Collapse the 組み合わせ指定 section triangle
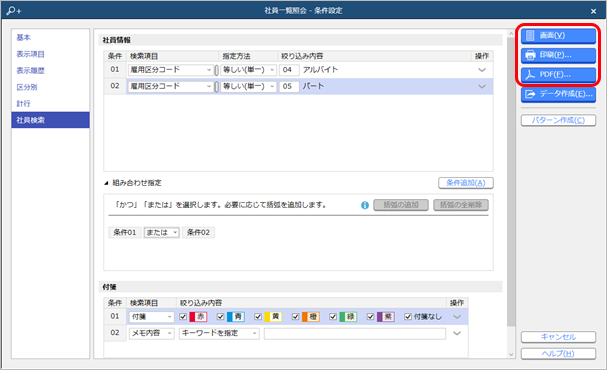This screenshot has width=607, height=370. point(106,183)
